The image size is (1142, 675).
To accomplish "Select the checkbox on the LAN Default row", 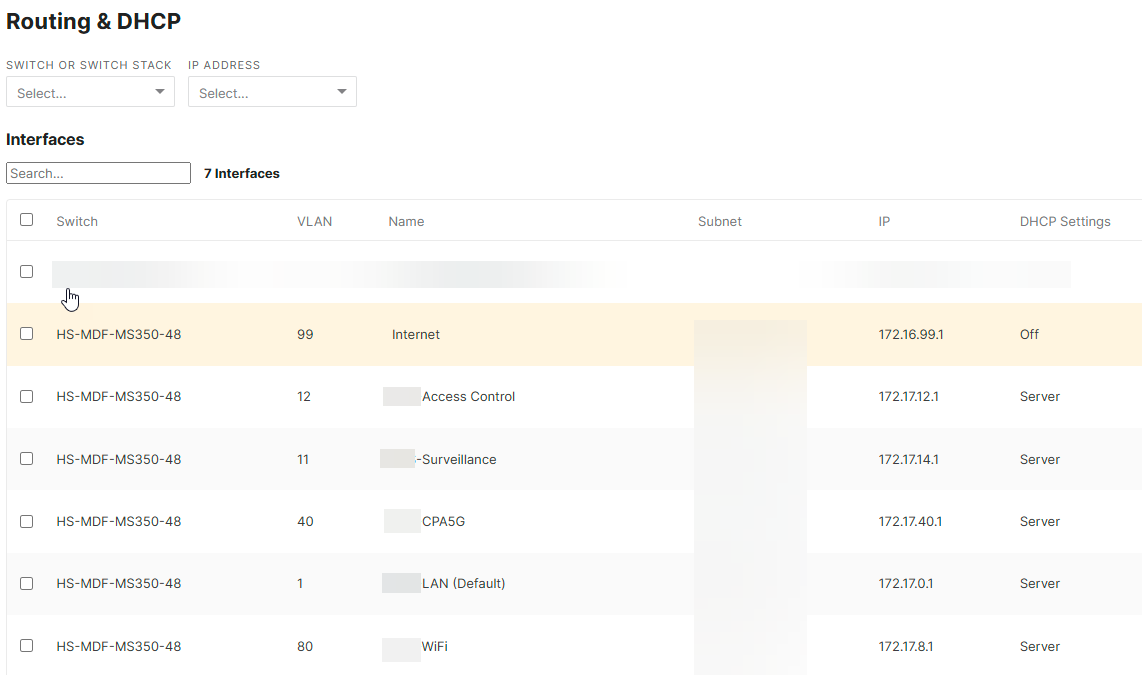I will (26, 583).
